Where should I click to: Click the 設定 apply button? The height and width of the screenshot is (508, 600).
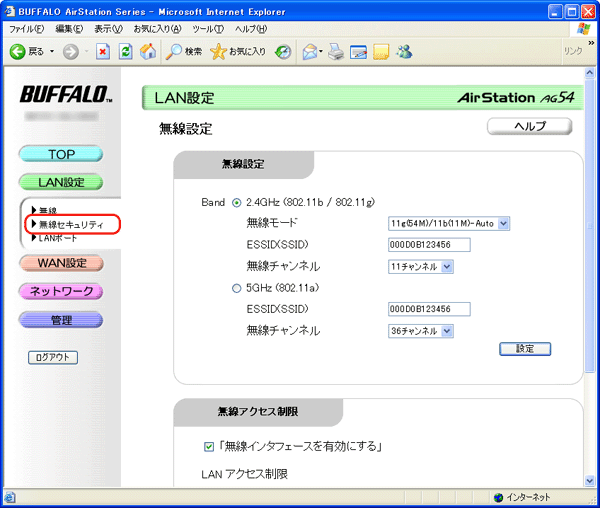[525, 349]
